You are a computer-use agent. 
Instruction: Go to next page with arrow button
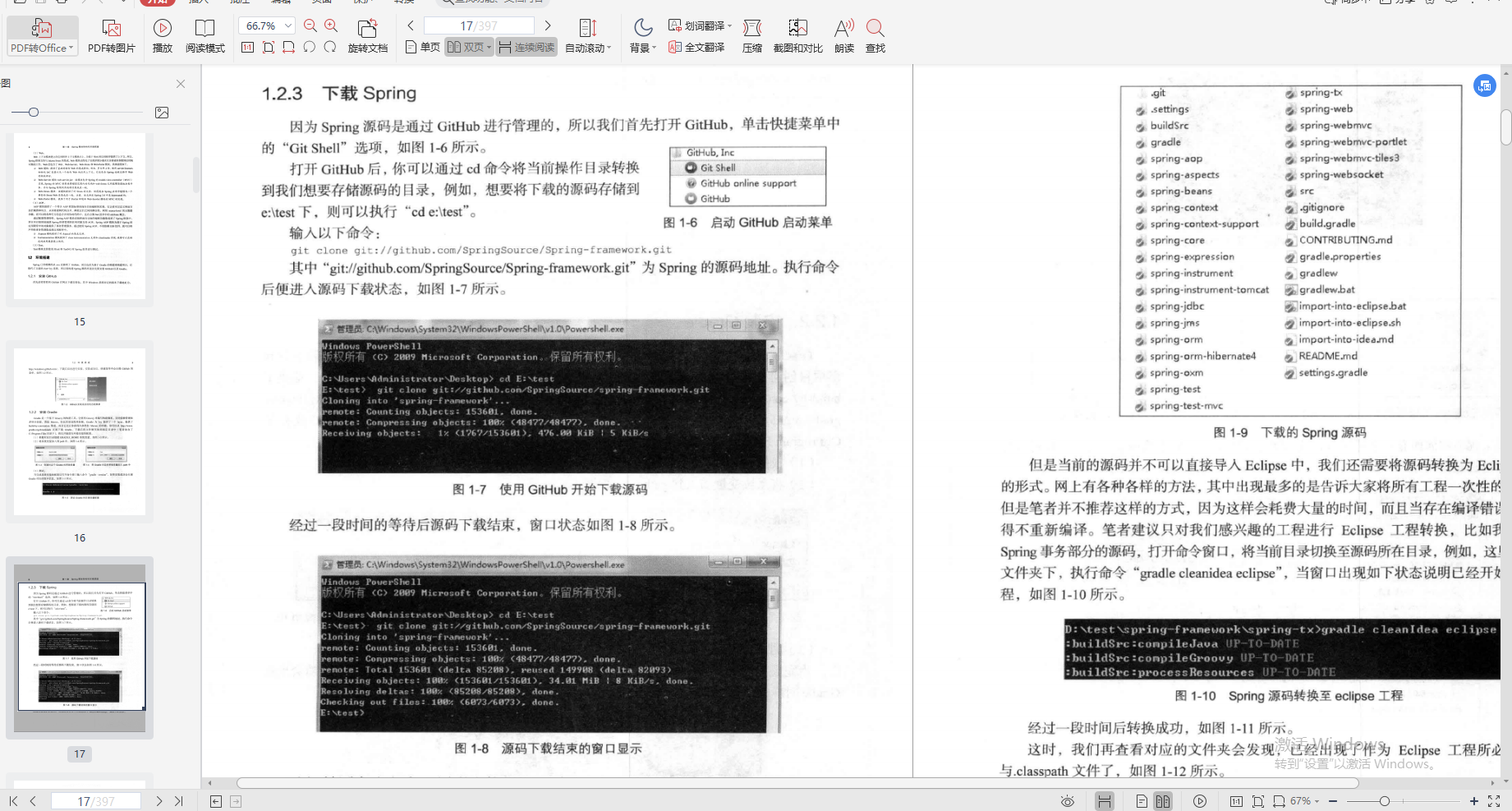[x=547, y=25]
